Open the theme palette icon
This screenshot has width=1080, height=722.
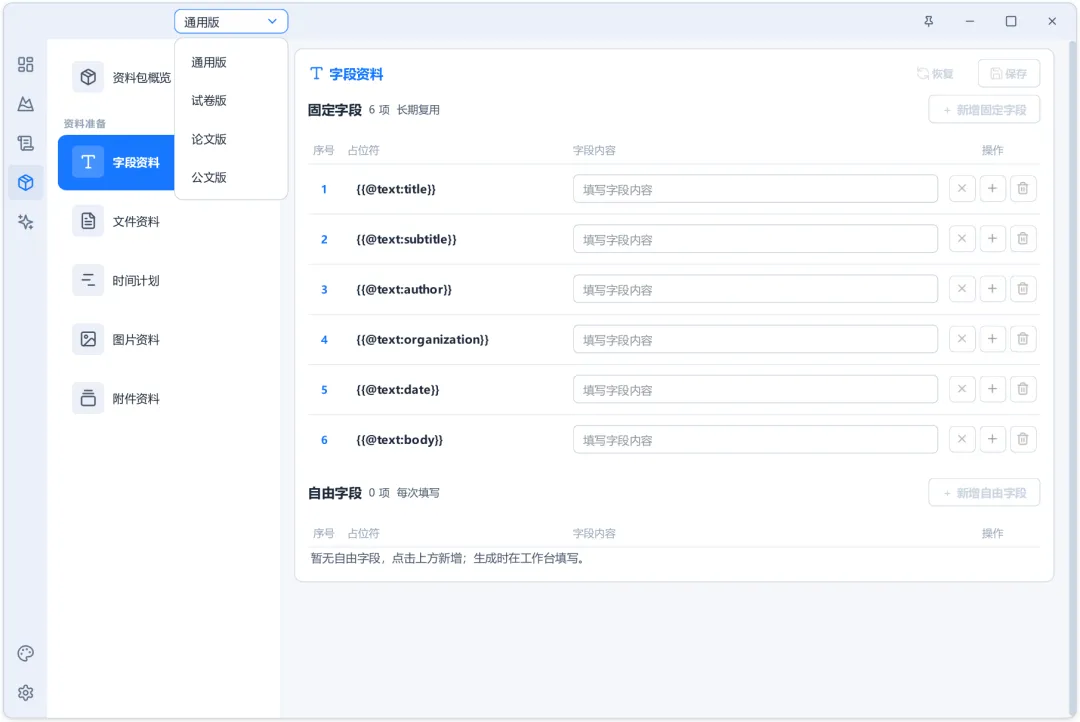tap(25, 653)
